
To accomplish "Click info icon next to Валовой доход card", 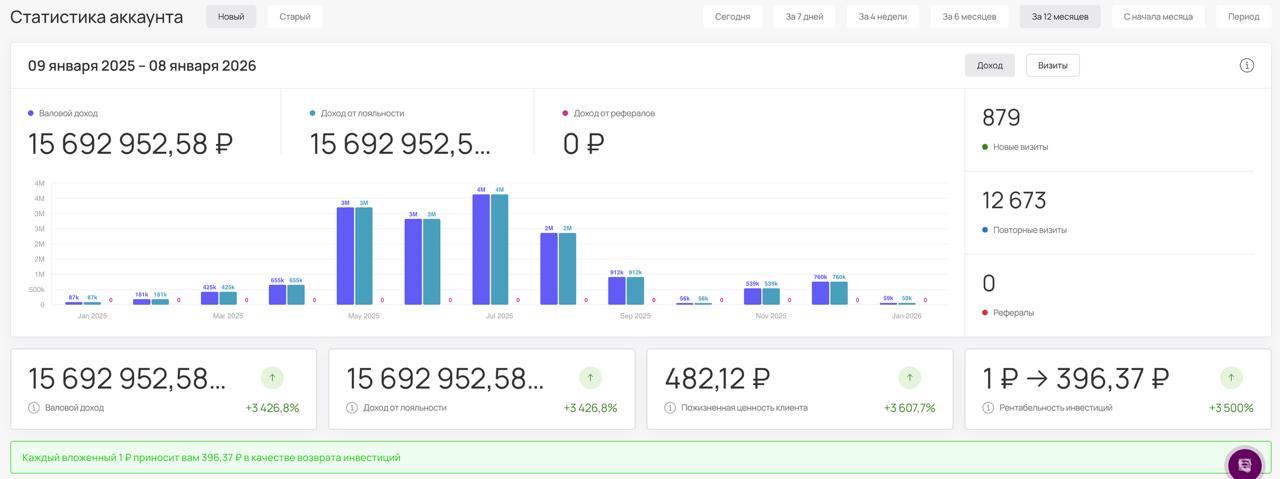I will 34,408.
